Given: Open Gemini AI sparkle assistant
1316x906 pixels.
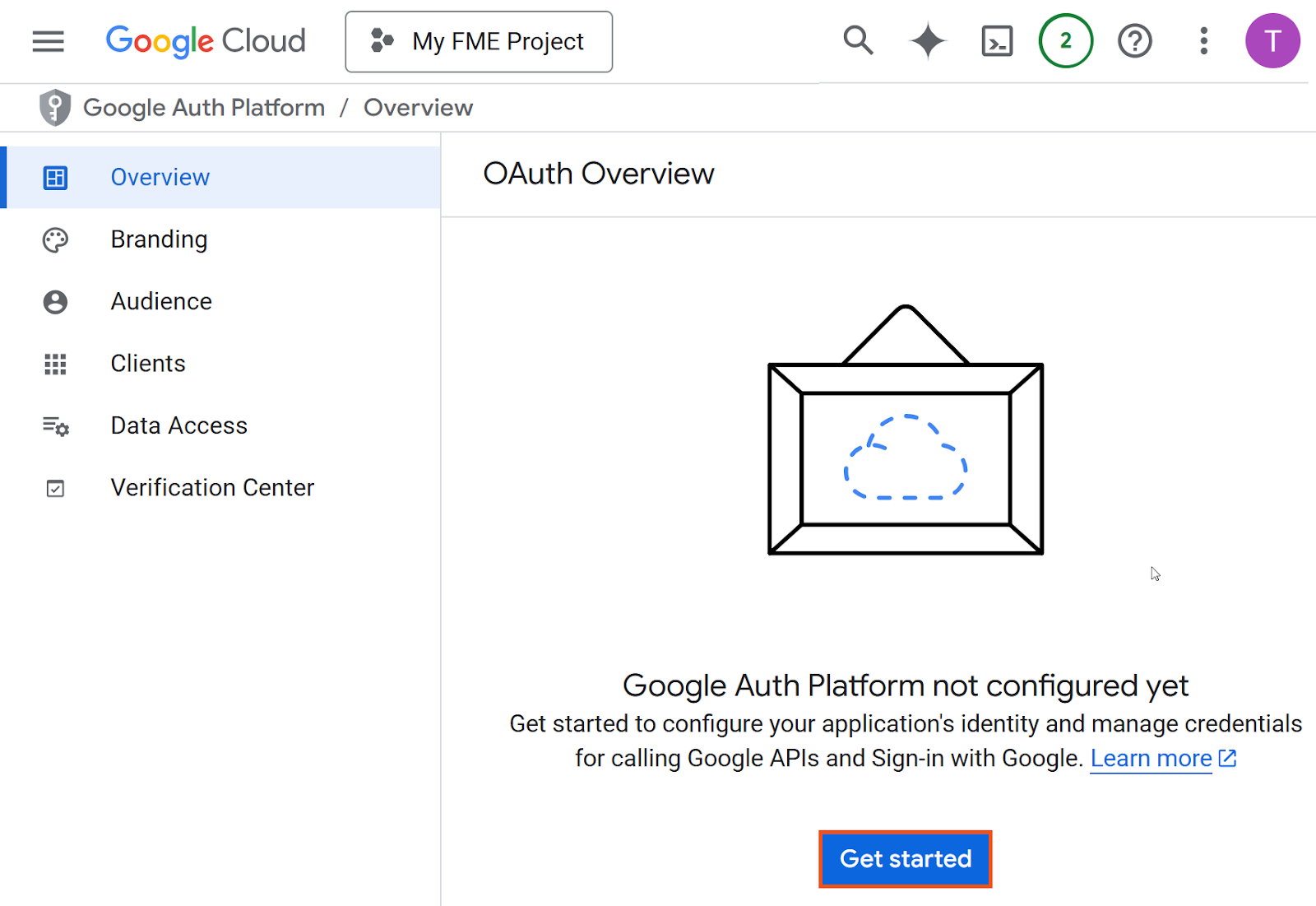Looking at the screenshot, I should click(928, 41).
